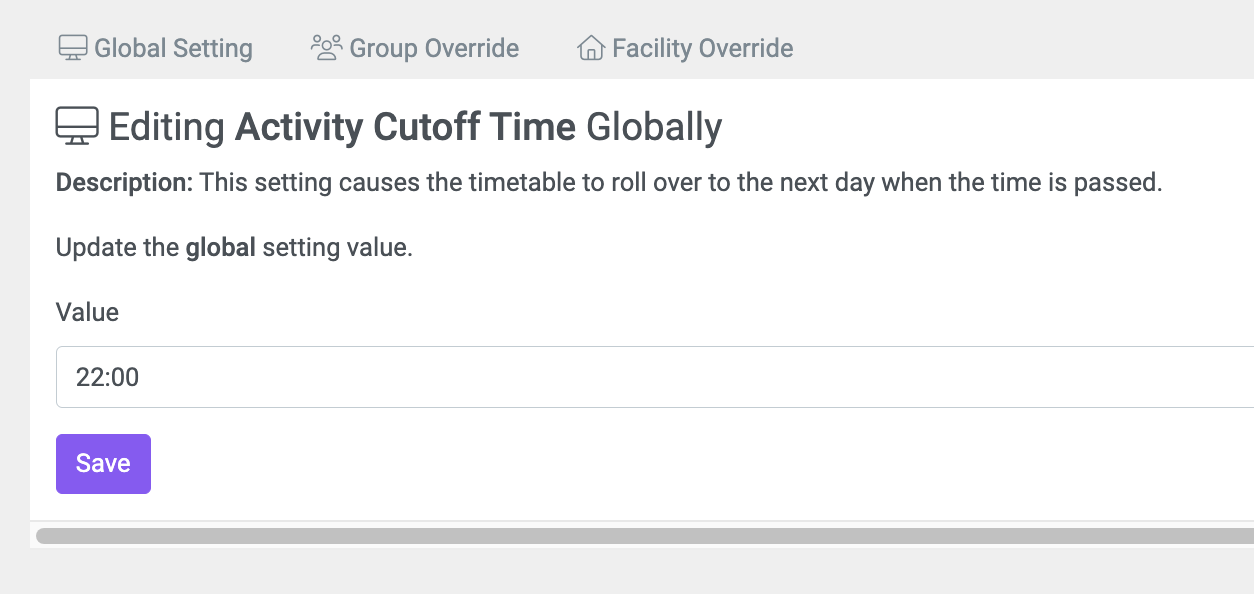Focus the Value input field
Screen dimensions: 1254x594
tap(655, 377)
